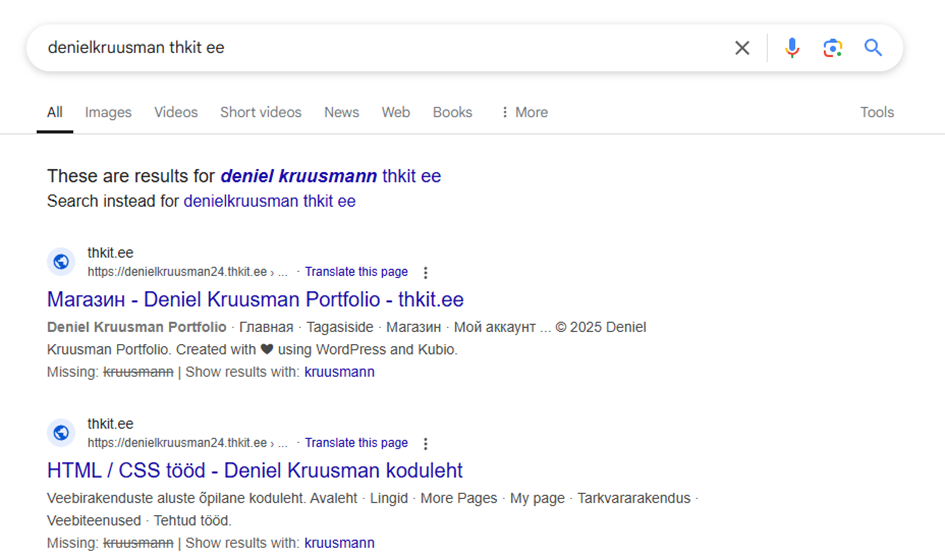Start voice search with microphone icon
Image resolution: width=945 pixels, height=558 pixels.
(x=792, y=48)
